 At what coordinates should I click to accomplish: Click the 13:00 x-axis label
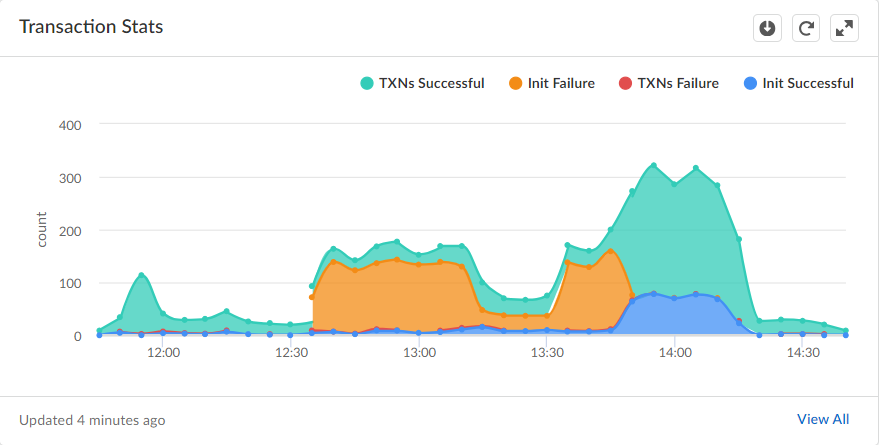(419, 353)
